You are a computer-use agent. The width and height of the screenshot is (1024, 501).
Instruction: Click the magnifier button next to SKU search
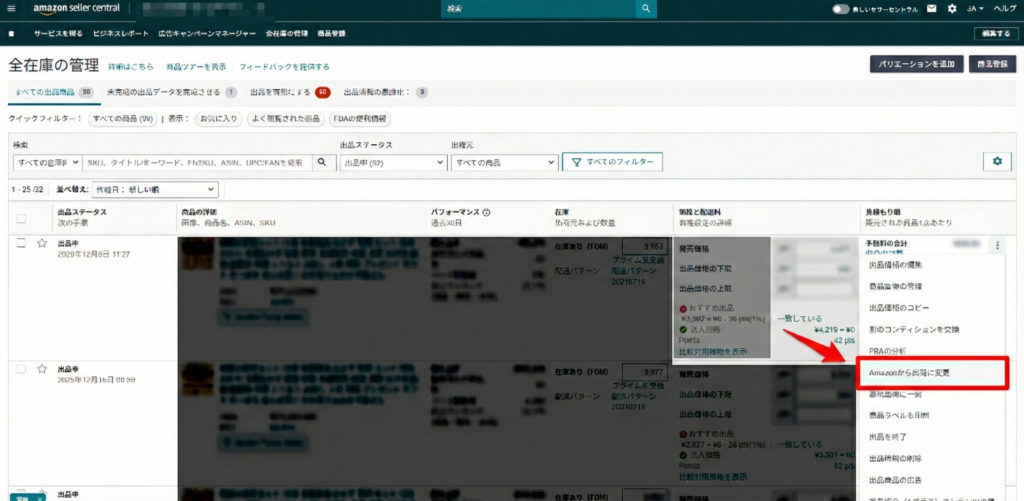pos(321,162)
